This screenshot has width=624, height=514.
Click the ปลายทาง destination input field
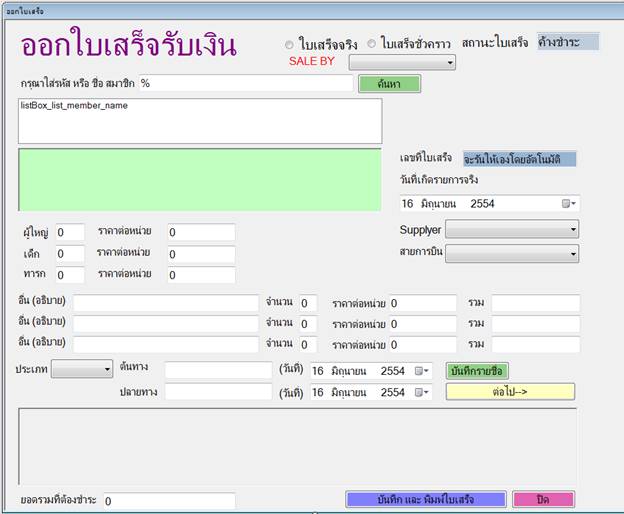click(218, 392)
